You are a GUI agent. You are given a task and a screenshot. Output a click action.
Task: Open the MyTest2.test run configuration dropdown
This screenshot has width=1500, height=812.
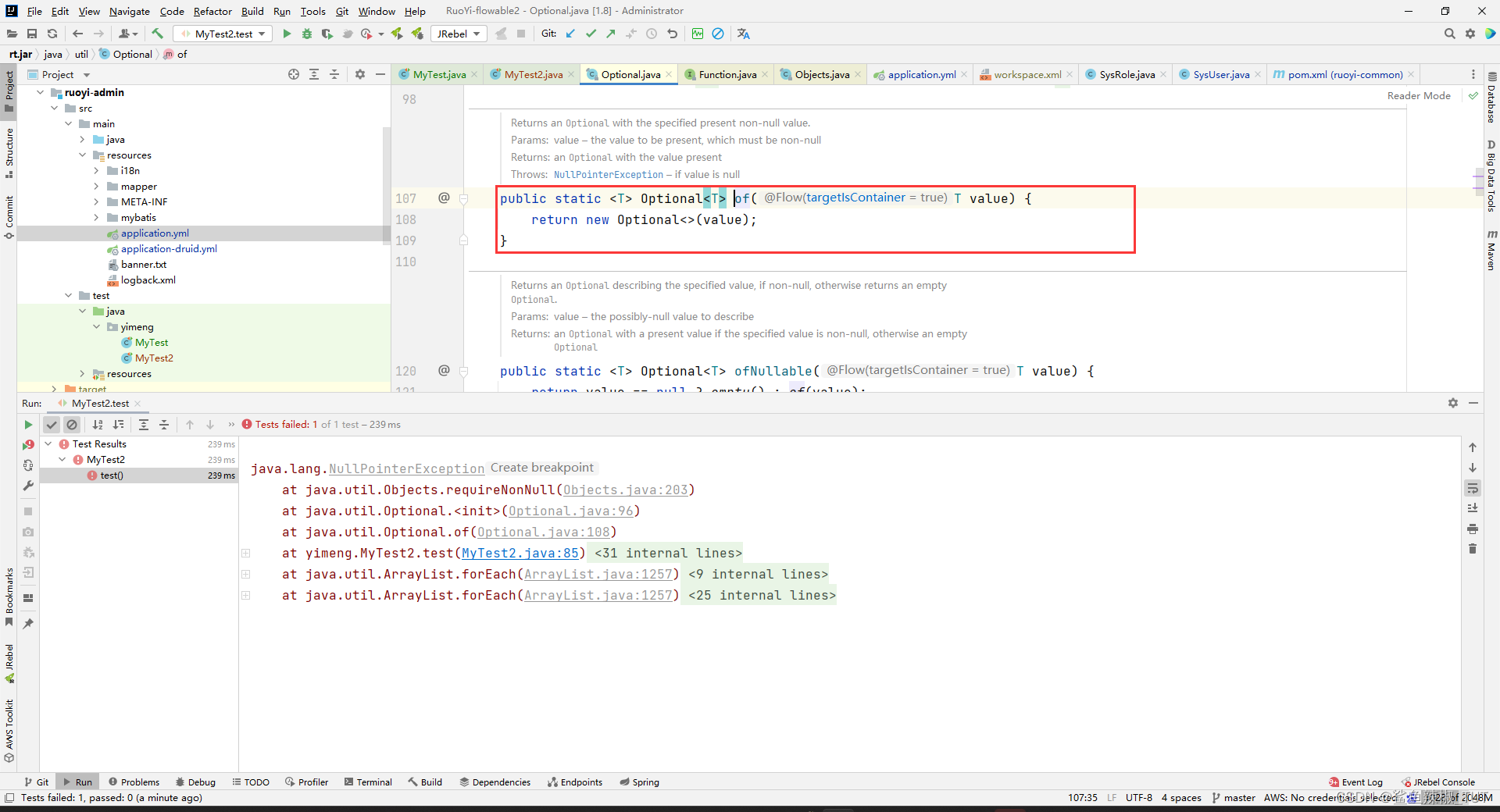(223, 34)
